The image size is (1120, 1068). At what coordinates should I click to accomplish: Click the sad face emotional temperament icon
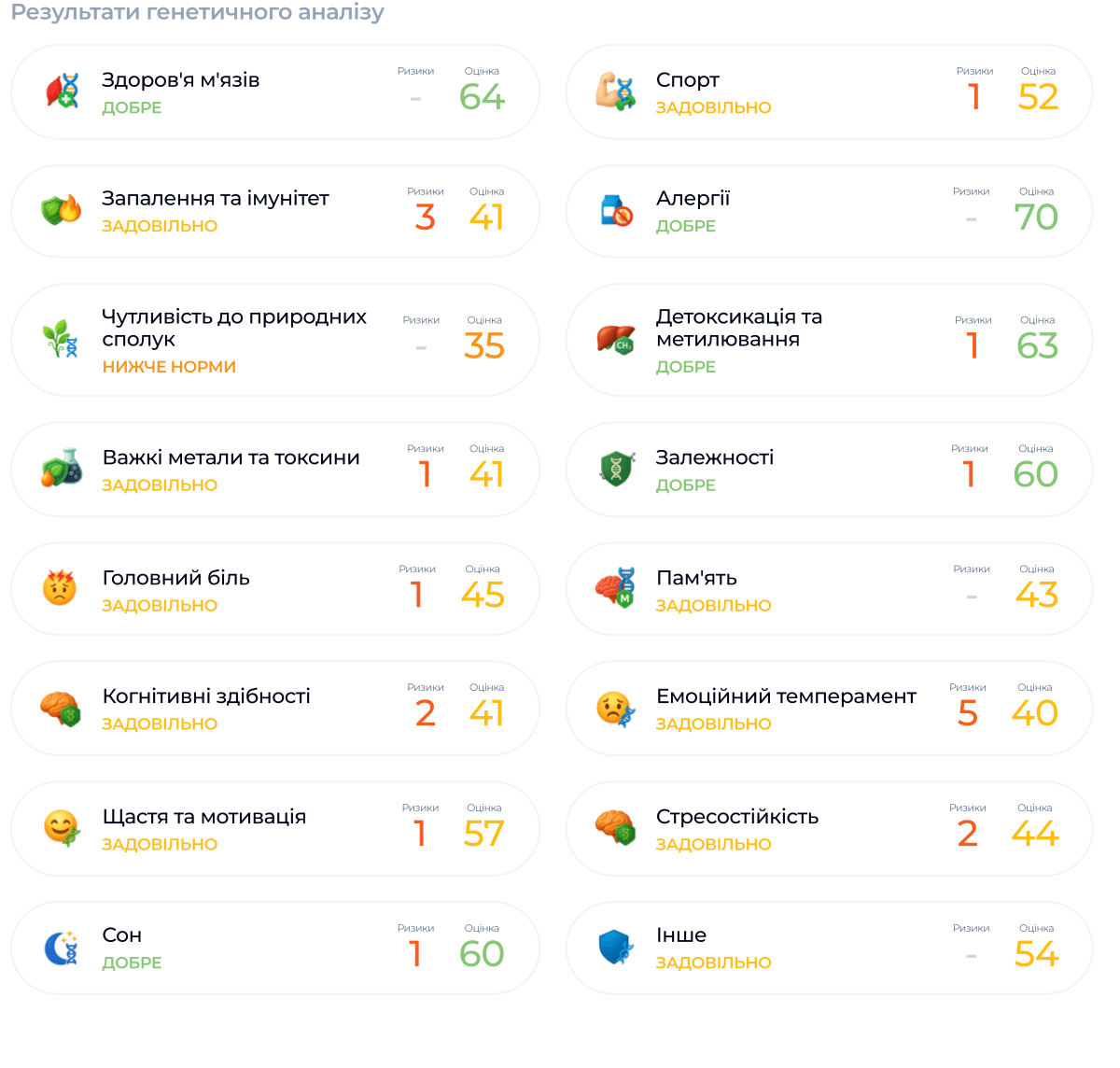616,710
